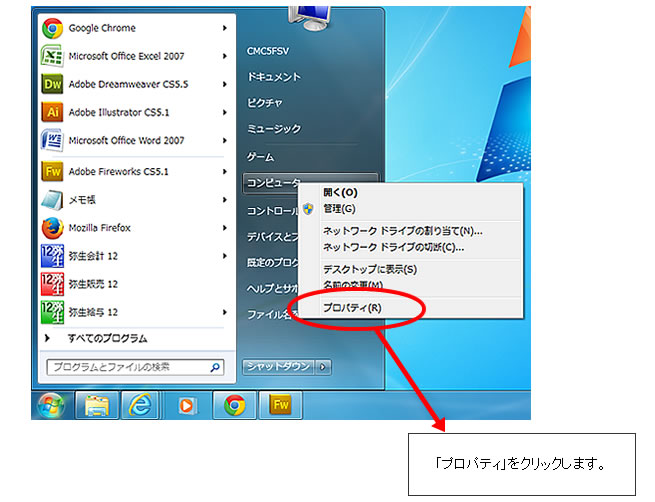This screenshot has height=502, width=655.
Task: Switch to Fireworks on the taskbar
Action: pos(280,405)
